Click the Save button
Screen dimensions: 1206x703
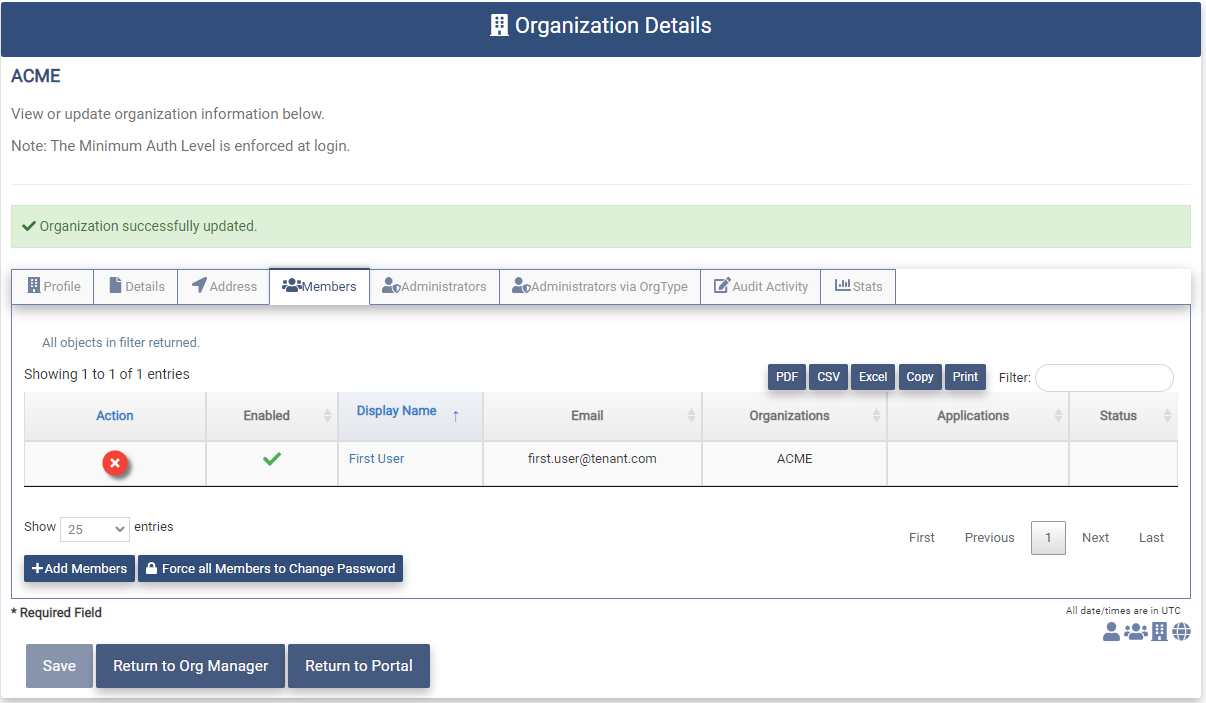tap(59, 666)
